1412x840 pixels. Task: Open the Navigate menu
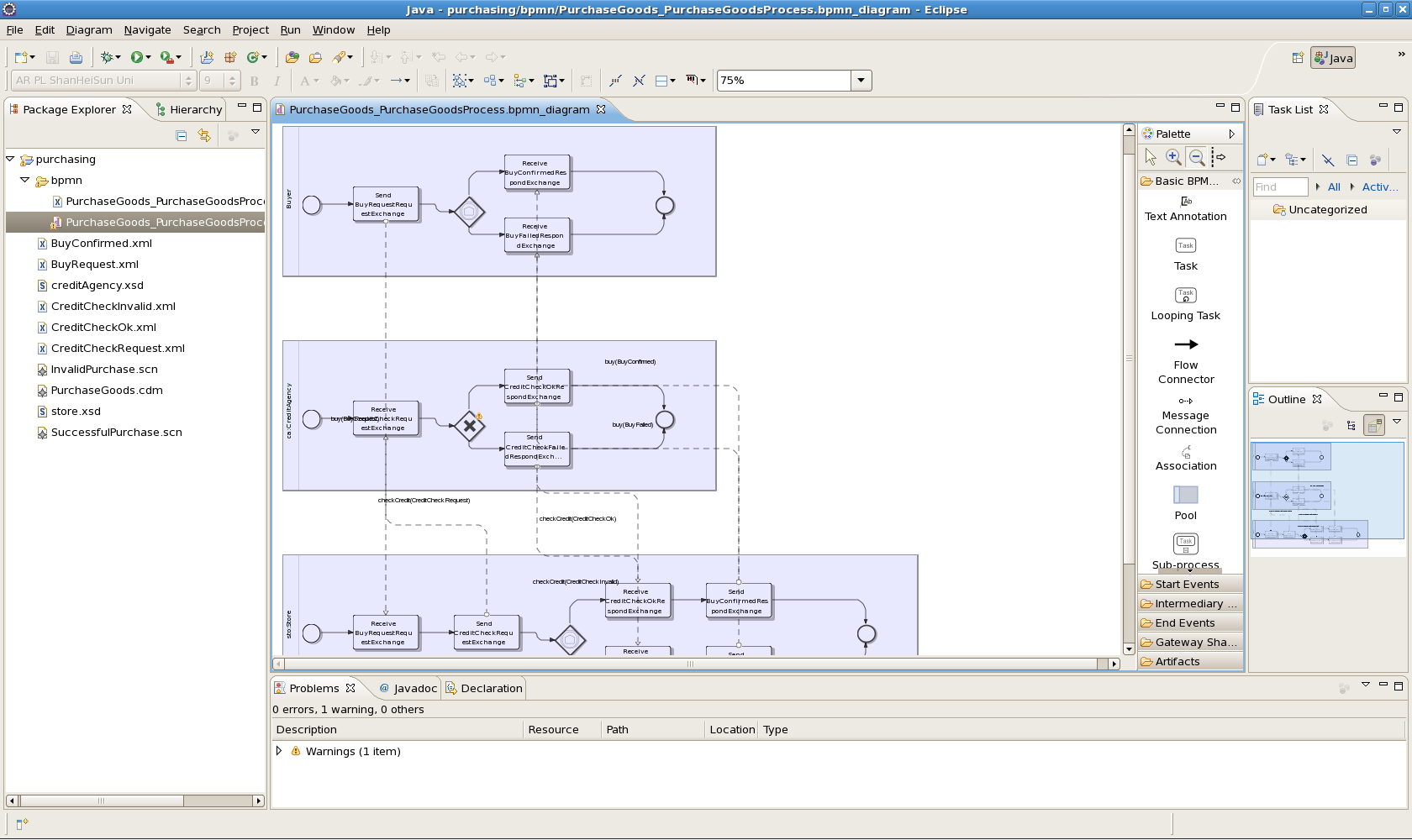click(x=147, y=30)
